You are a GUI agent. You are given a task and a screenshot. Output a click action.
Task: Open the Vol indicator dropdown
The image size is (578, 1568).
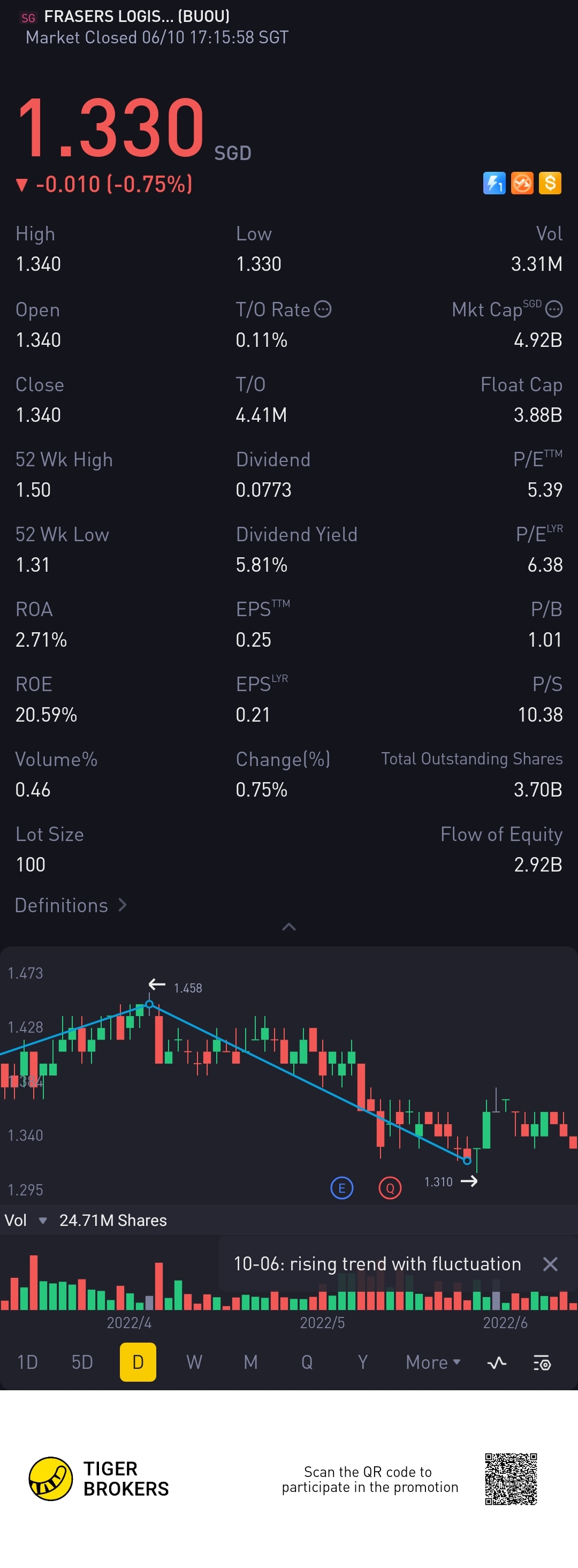click(x=43, y=1221)
